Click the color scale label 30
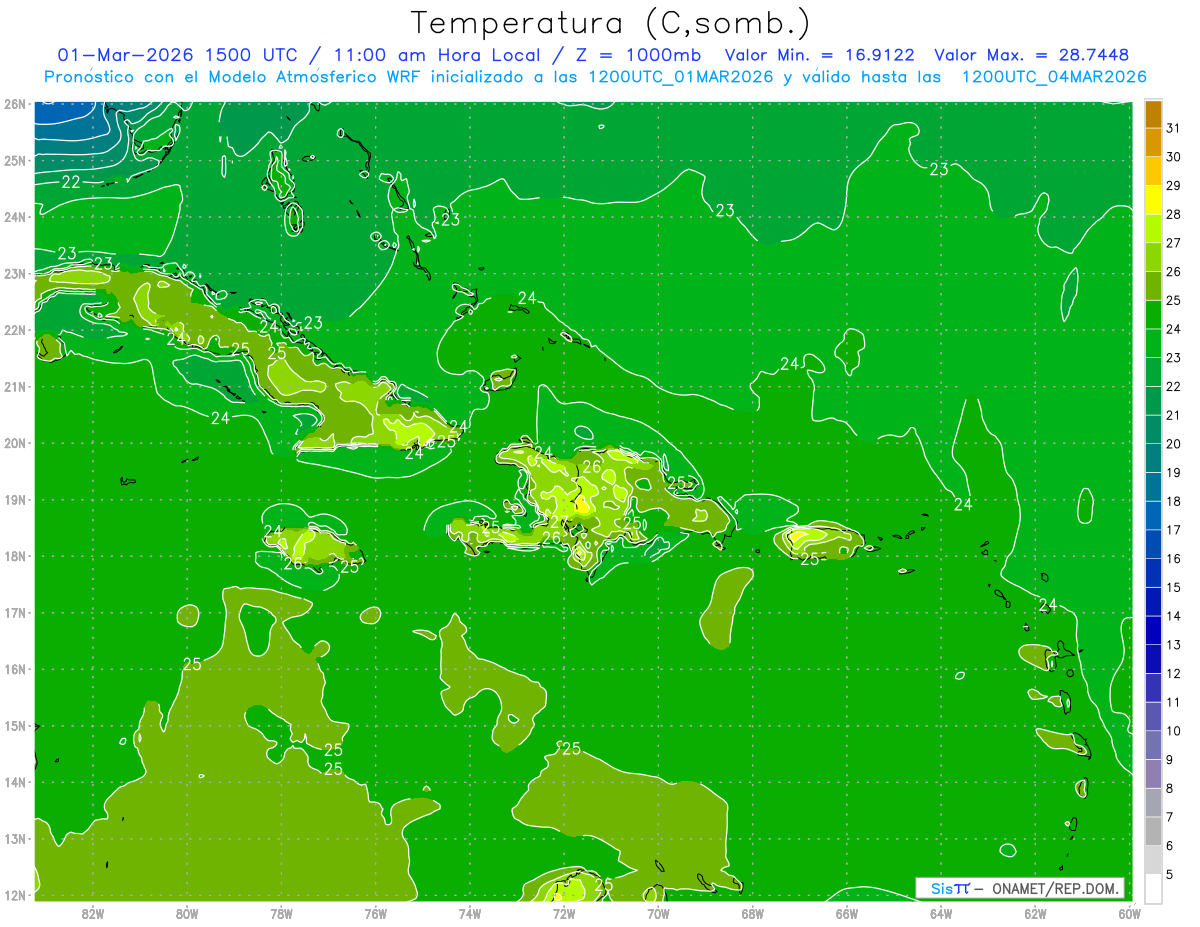 [x=1173, y=157]
